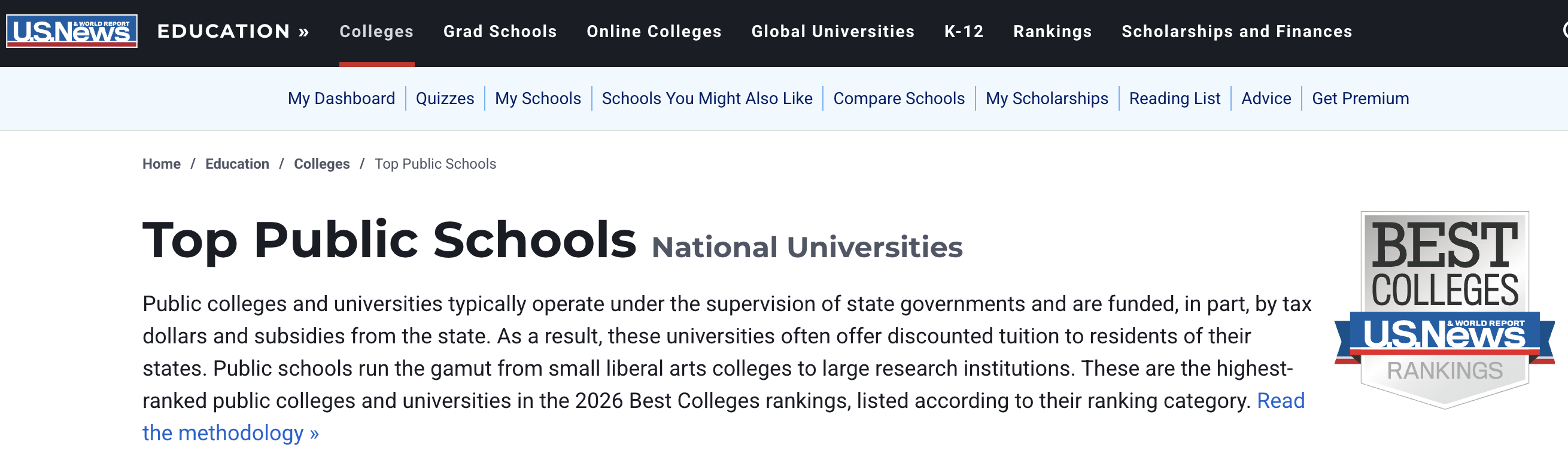The image size is (1568, 463).
Task: Go to the K-12 section
Action: coord(964,31)
